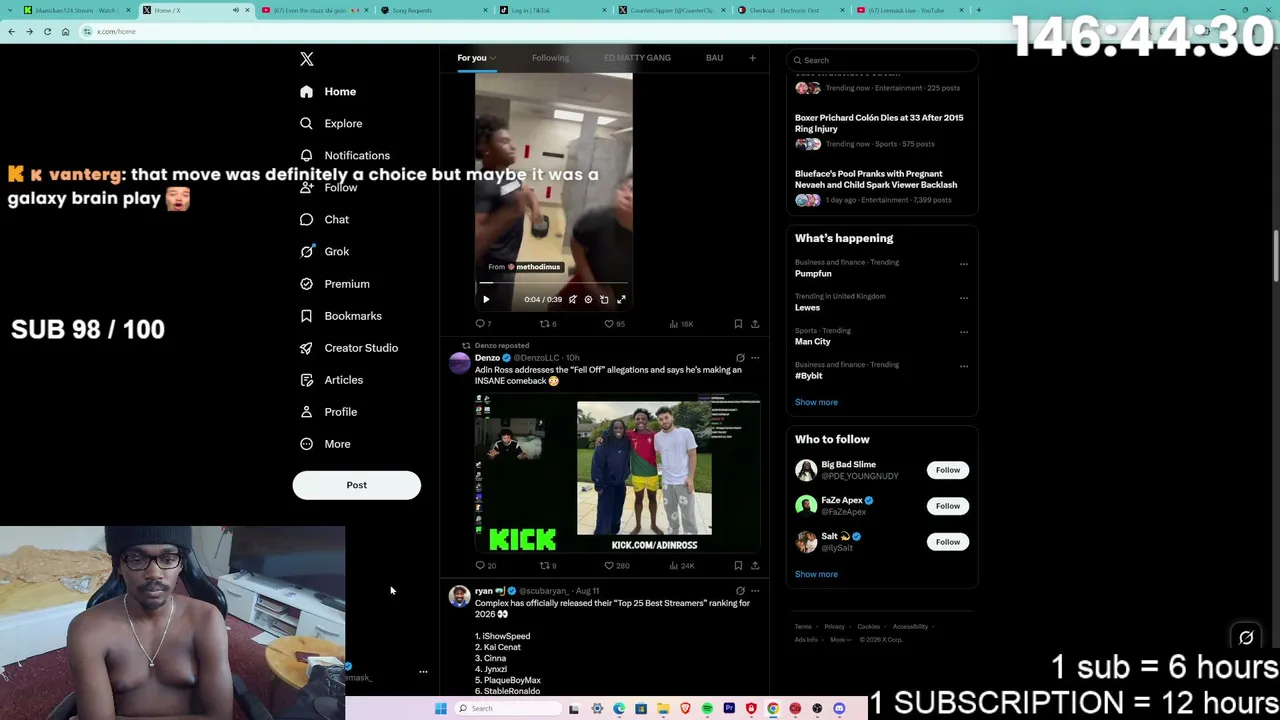
Task: Bookmark Denzo's Adin Ross post
Action: [738, 566]
